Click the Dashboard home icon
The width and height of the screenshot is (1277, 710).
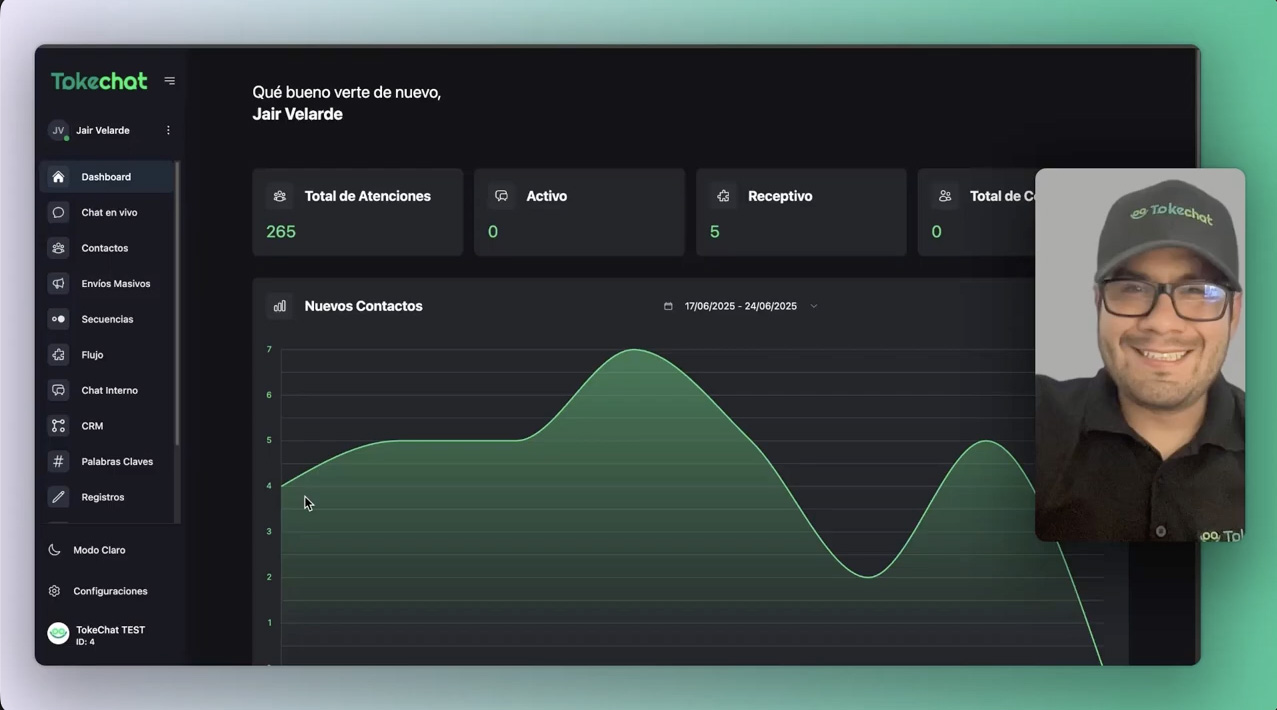point(58,177)
